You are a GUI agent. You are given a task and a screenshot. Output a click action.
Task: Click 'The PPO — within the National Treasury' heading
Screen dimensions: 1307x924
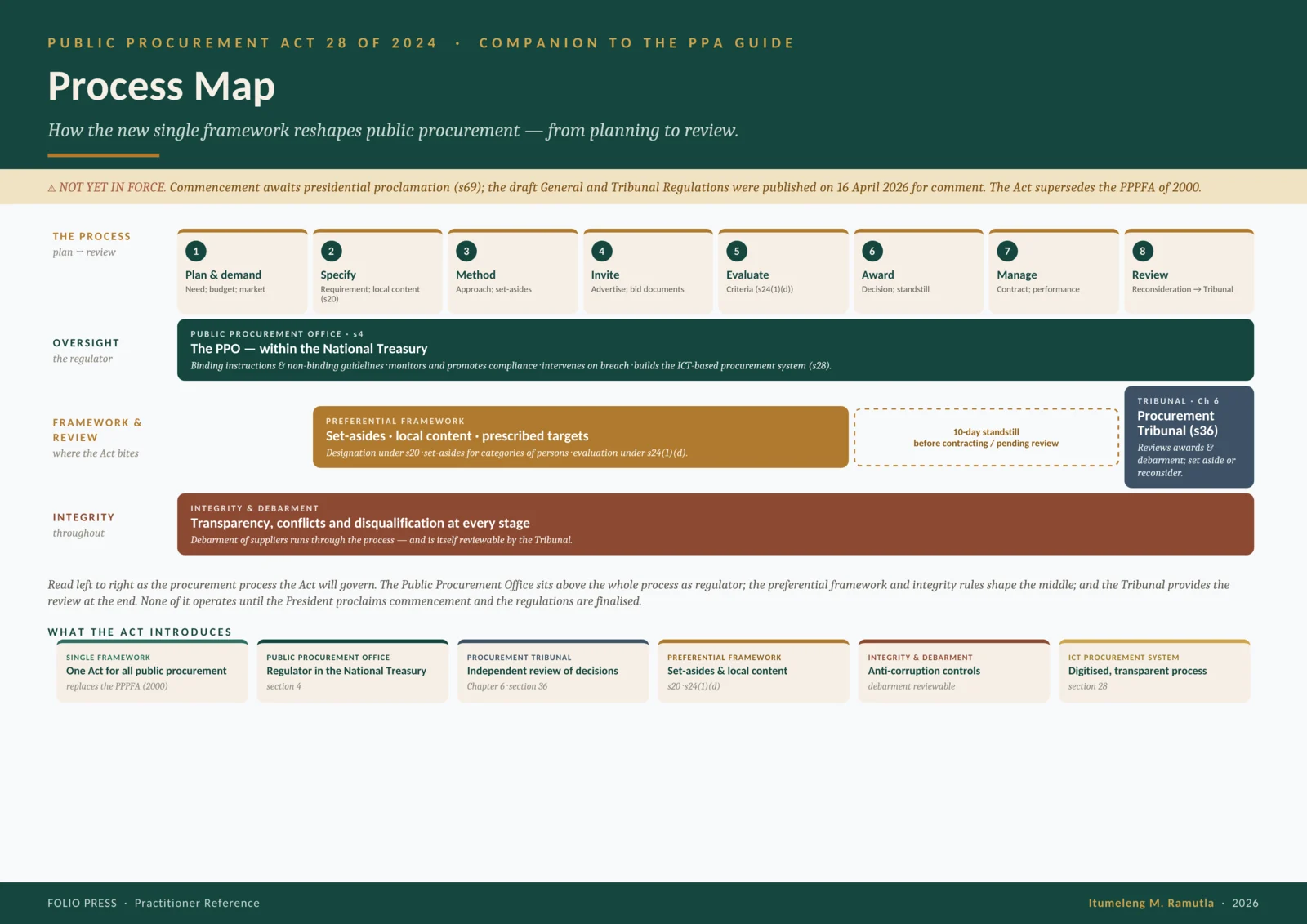tap(309, 349)
